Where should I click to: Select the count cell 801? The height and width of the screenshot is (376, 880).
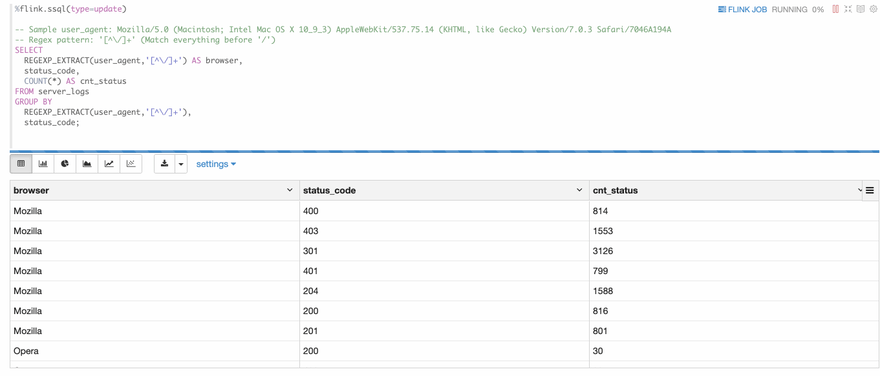pyautogui.click(x=734, y=331)
